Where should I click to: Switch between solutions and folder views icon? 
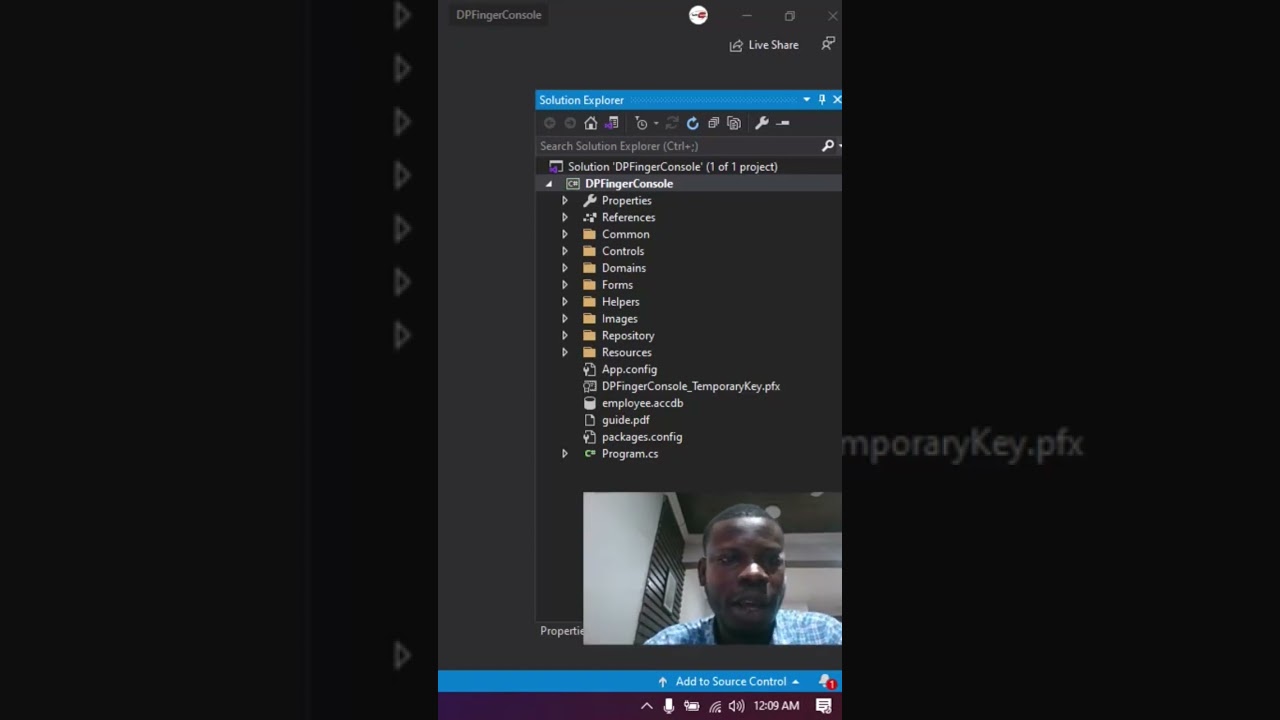click(612, 123)
